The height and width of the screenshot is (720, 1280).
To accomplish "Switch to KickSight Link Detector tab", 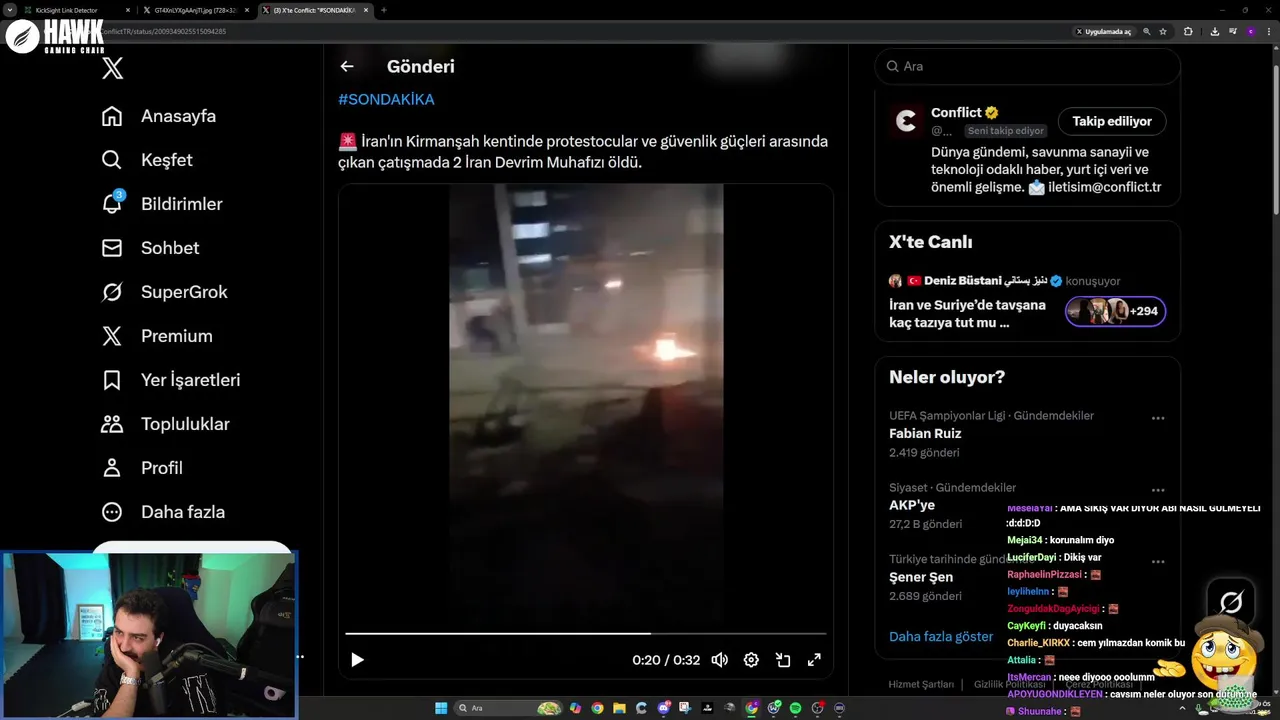I will pos(76,10).
